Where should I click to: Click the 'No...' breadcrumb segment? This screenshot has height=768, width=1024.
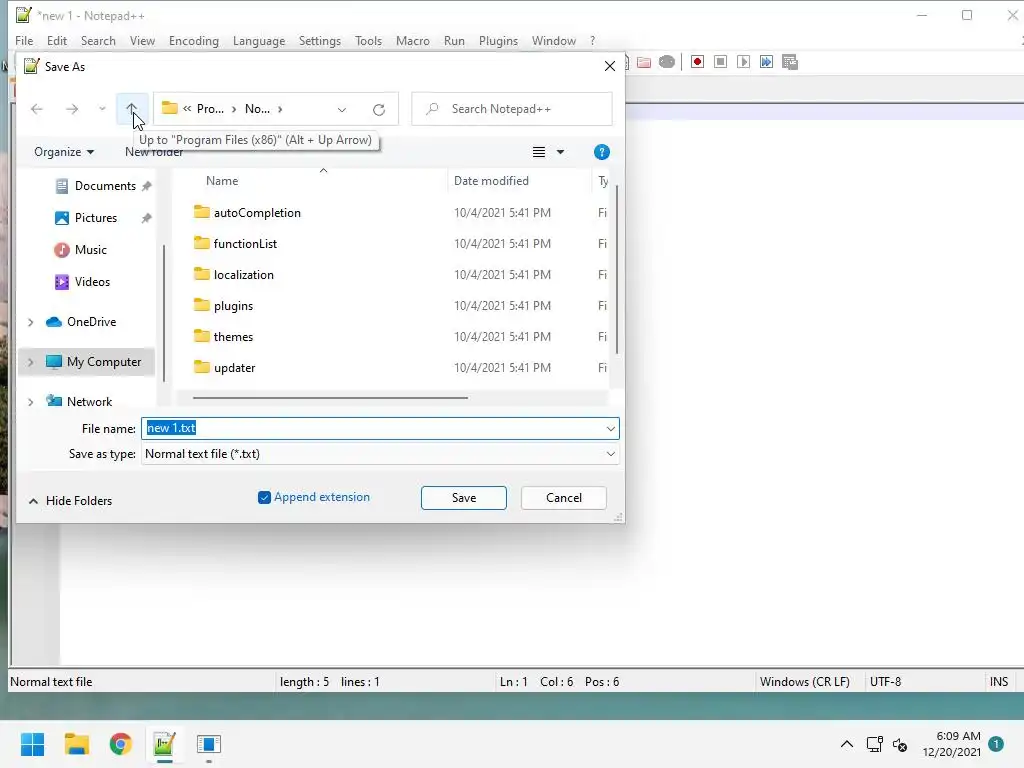click(x=257, y=109)
